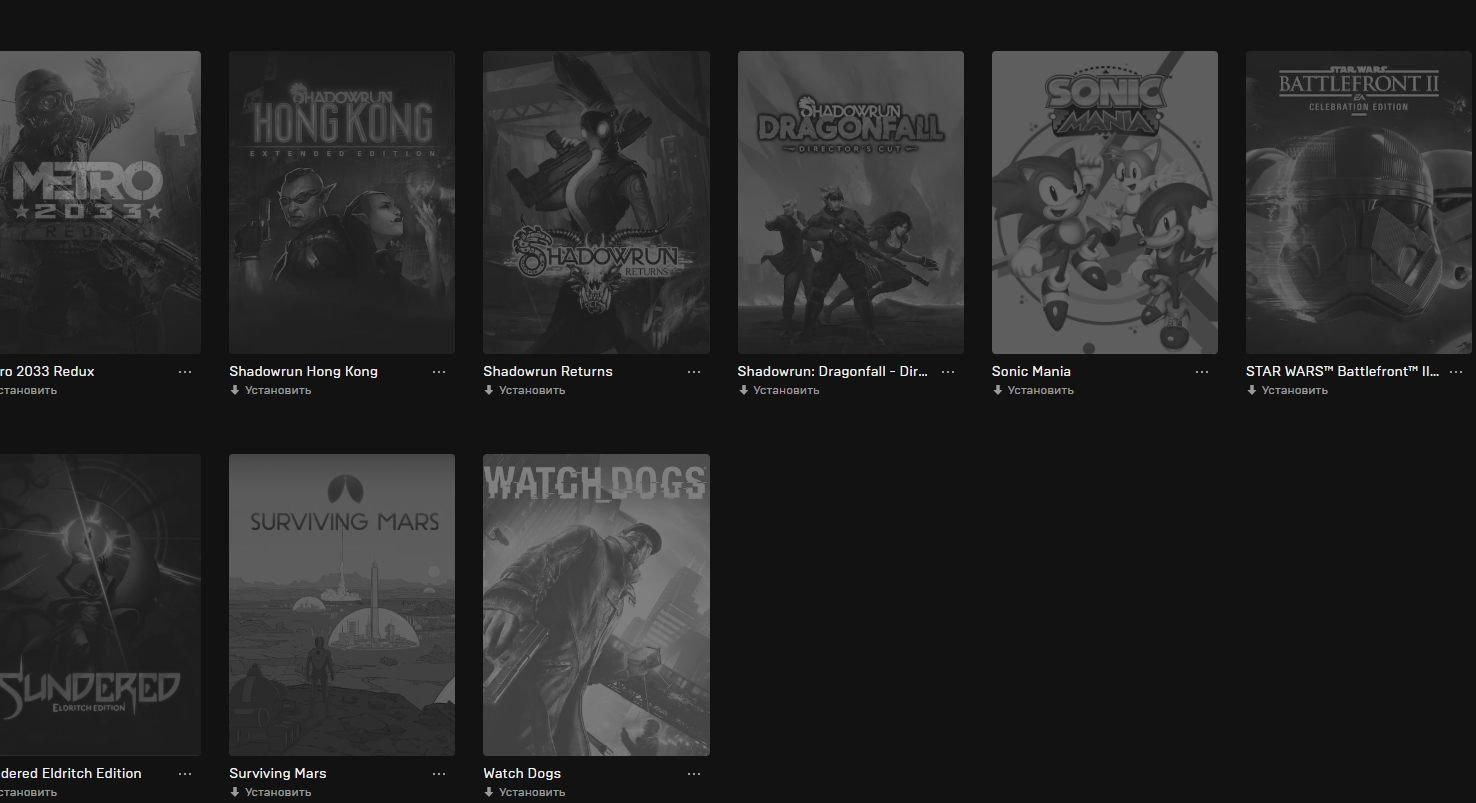Click the Shadowrun: Dragonfall title text
This screenshot has height=803, width=1476.
click(x=832, y=371)
